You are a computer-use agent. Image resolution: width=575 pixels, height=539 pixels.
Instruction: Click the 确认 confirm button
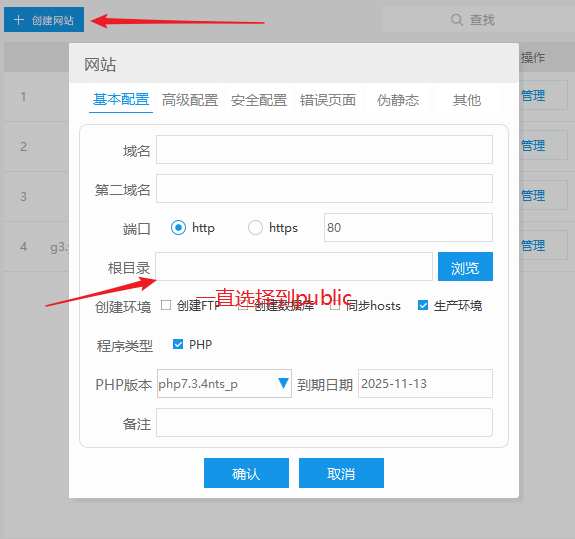tap(246, 473)
